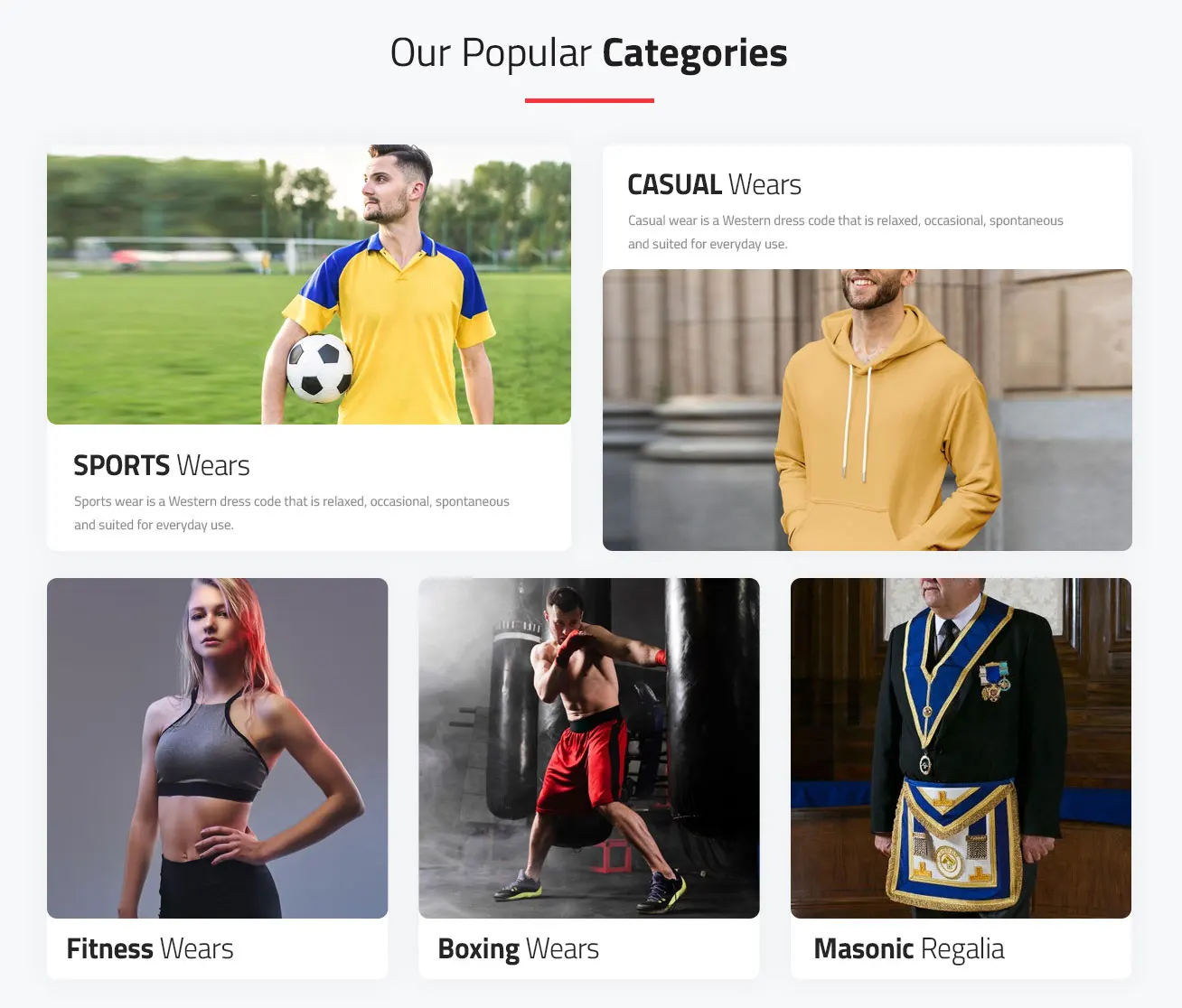Viewport: 1182px width, 1008px height.
Task: Click the punching bag in boxing photo
Action: [711, 723]
